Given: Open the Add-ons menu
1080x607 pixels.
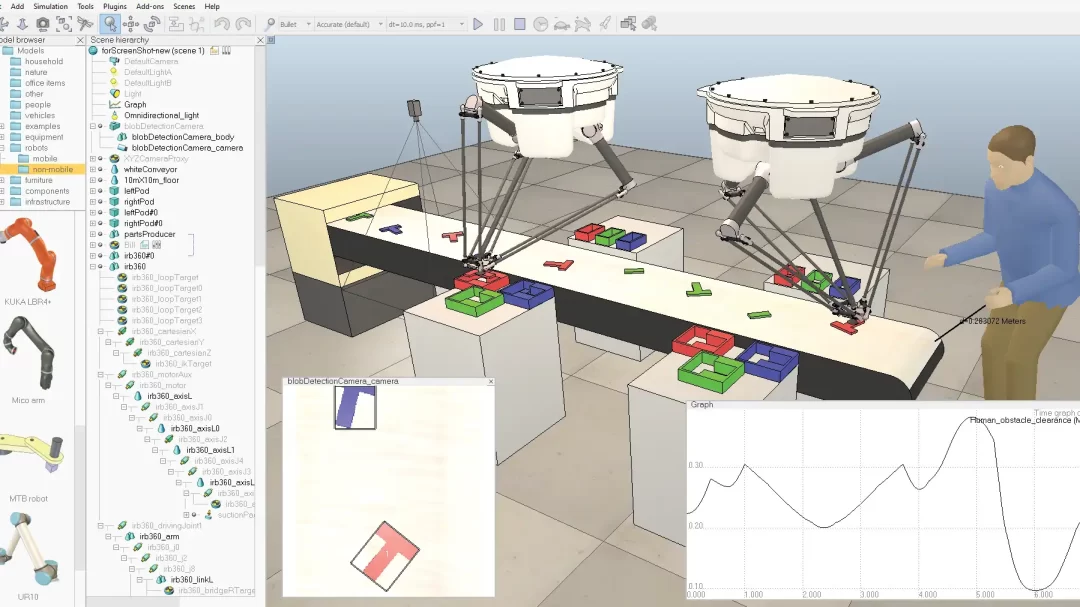Looking at the screenshot, I should pyautogui.click(x=150, y=6).
